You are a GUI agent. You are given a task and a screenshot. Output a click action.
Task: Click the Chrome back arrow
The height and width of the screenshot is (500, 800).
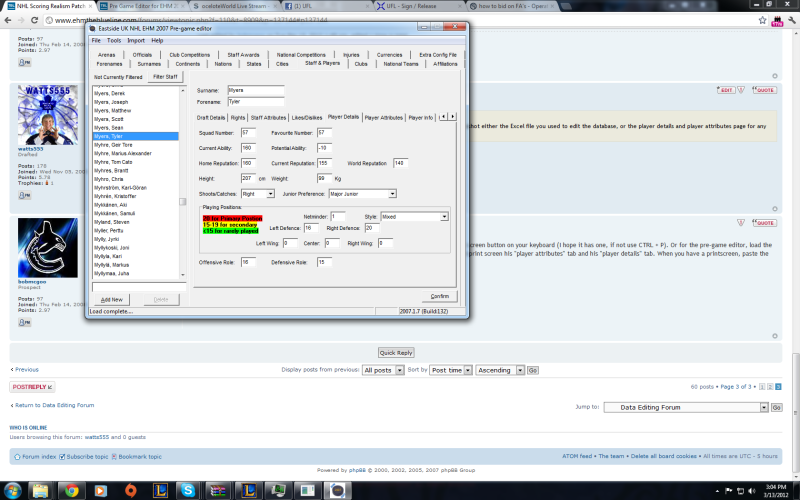pos(8,20)
